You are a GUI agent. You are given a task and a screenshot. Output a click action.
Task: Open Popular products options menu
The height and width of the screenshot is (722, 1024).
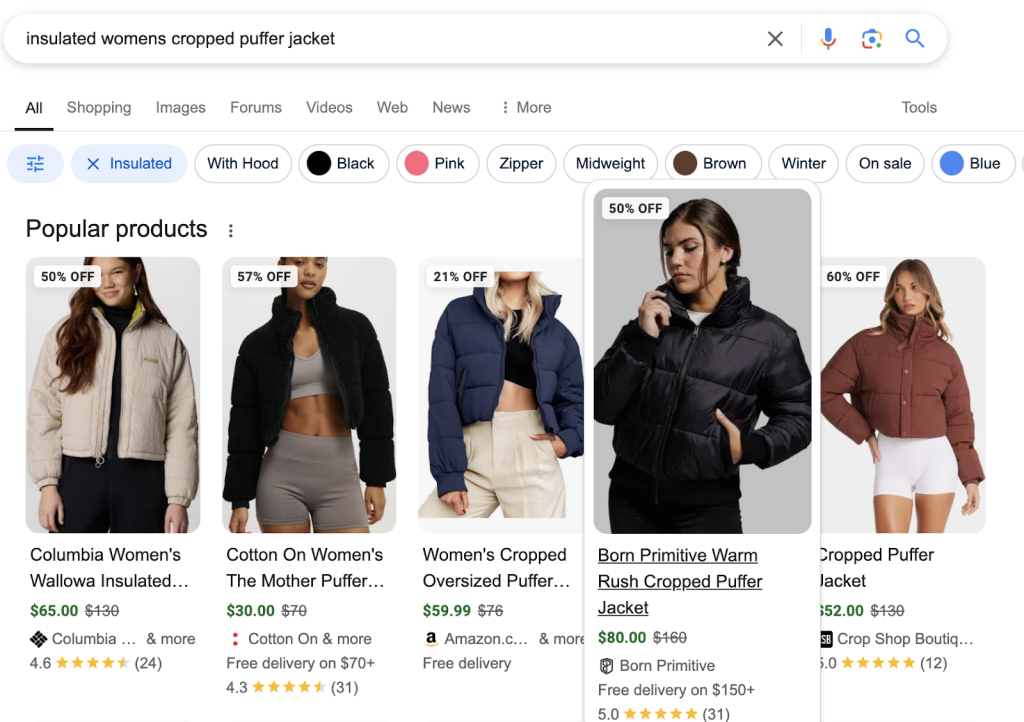(231, 231)
